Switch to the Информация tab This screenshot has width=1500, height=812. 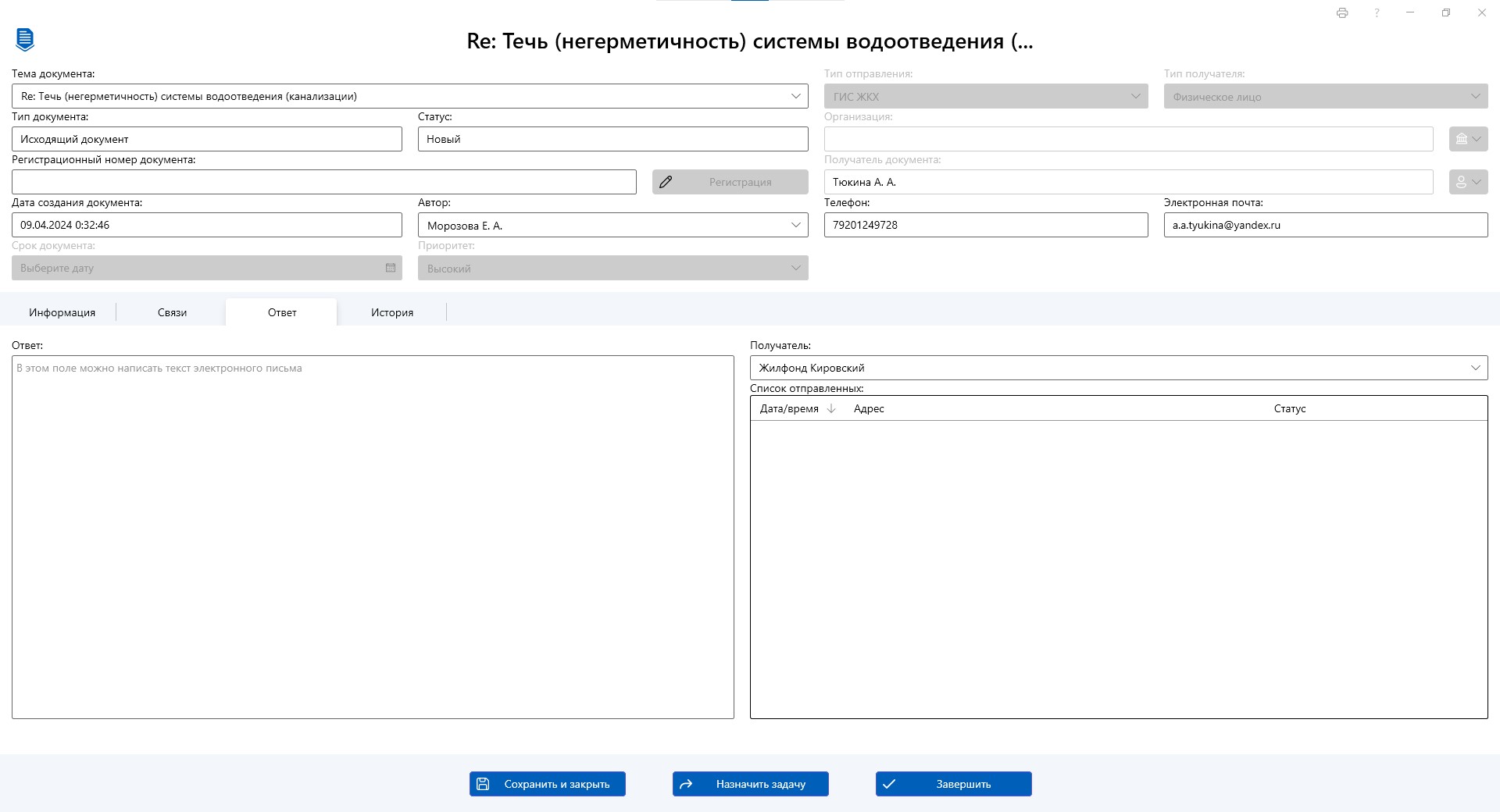coord(62,312)
